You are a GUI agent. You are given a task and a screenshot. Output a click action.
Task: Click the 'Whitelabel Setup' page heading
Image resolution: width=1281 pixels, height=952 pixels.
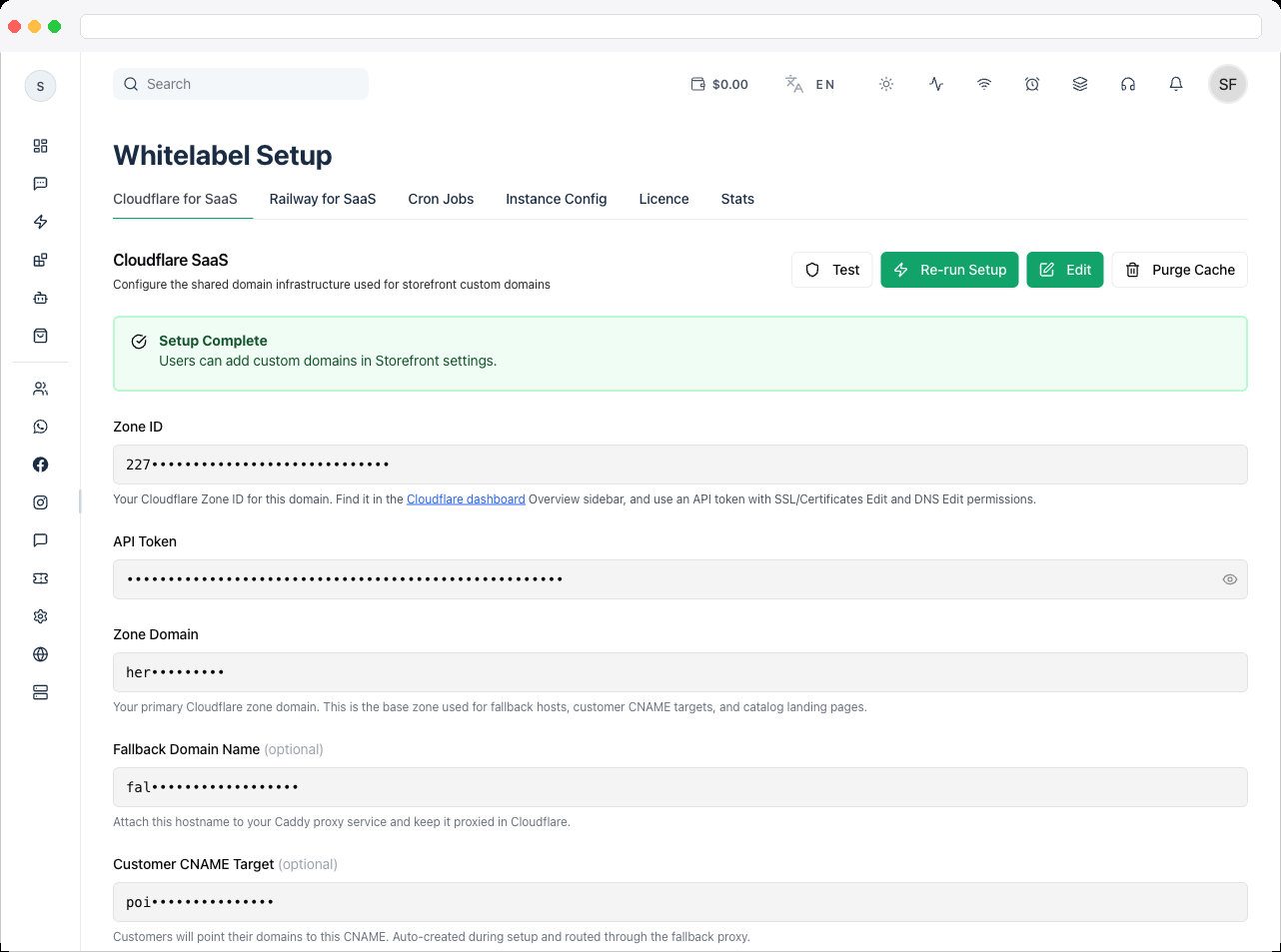(x=223, y=155)
